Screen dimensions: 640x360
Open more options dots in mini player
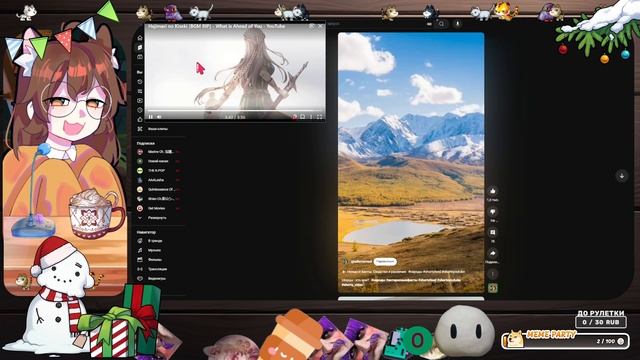tap(311, 117)
